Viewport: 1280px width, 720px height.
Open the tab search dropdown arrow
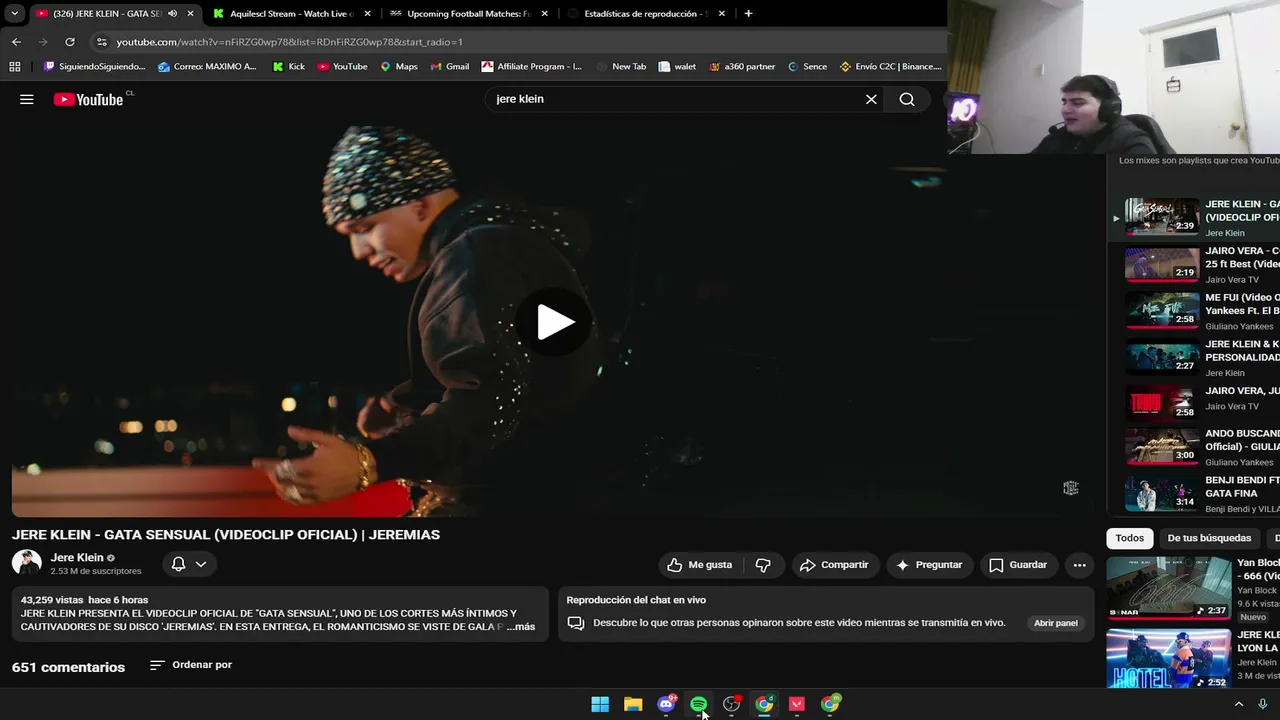(14, 14)
